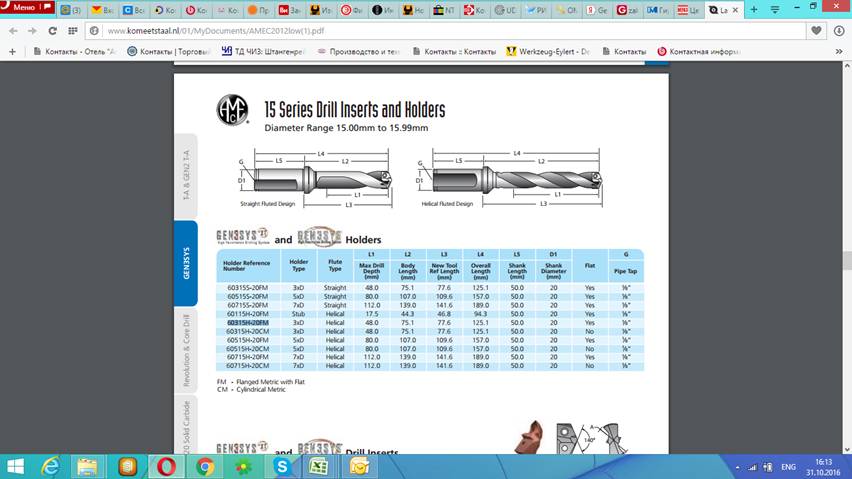Click 'Holder Reference Number' column header
The image size is (852, 479).
pyautogui.click(x=247, y=266)
